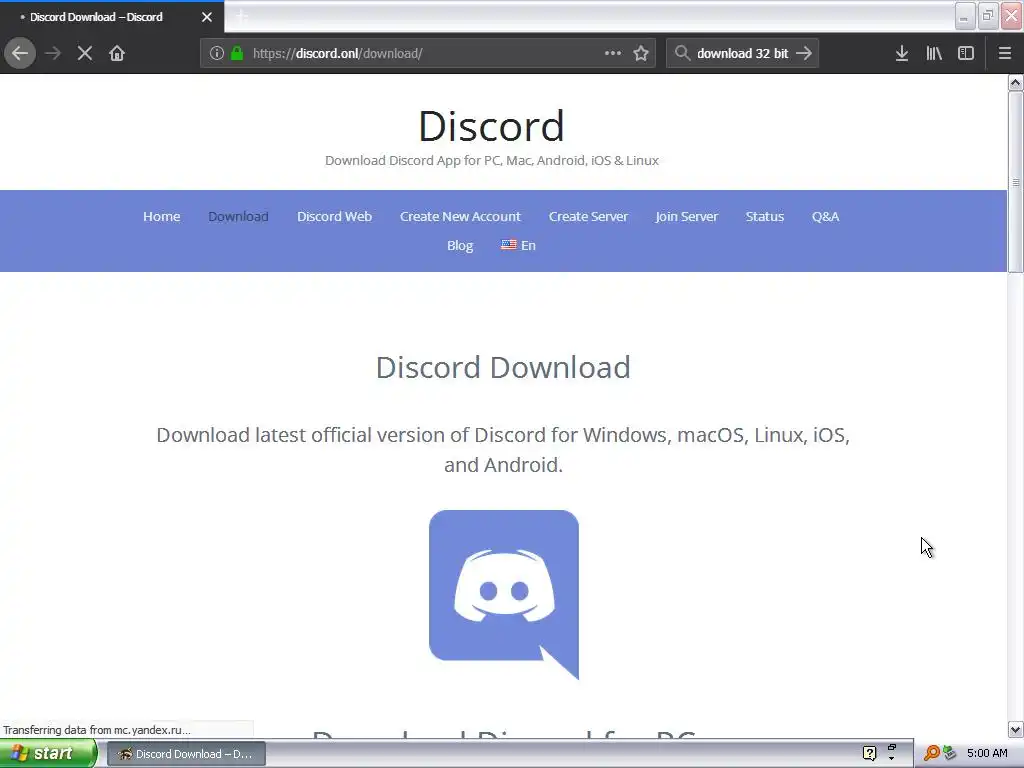Screen dimensions: 1024x768
Task: Show site information icon in address bar
Action: click(217, 53)
